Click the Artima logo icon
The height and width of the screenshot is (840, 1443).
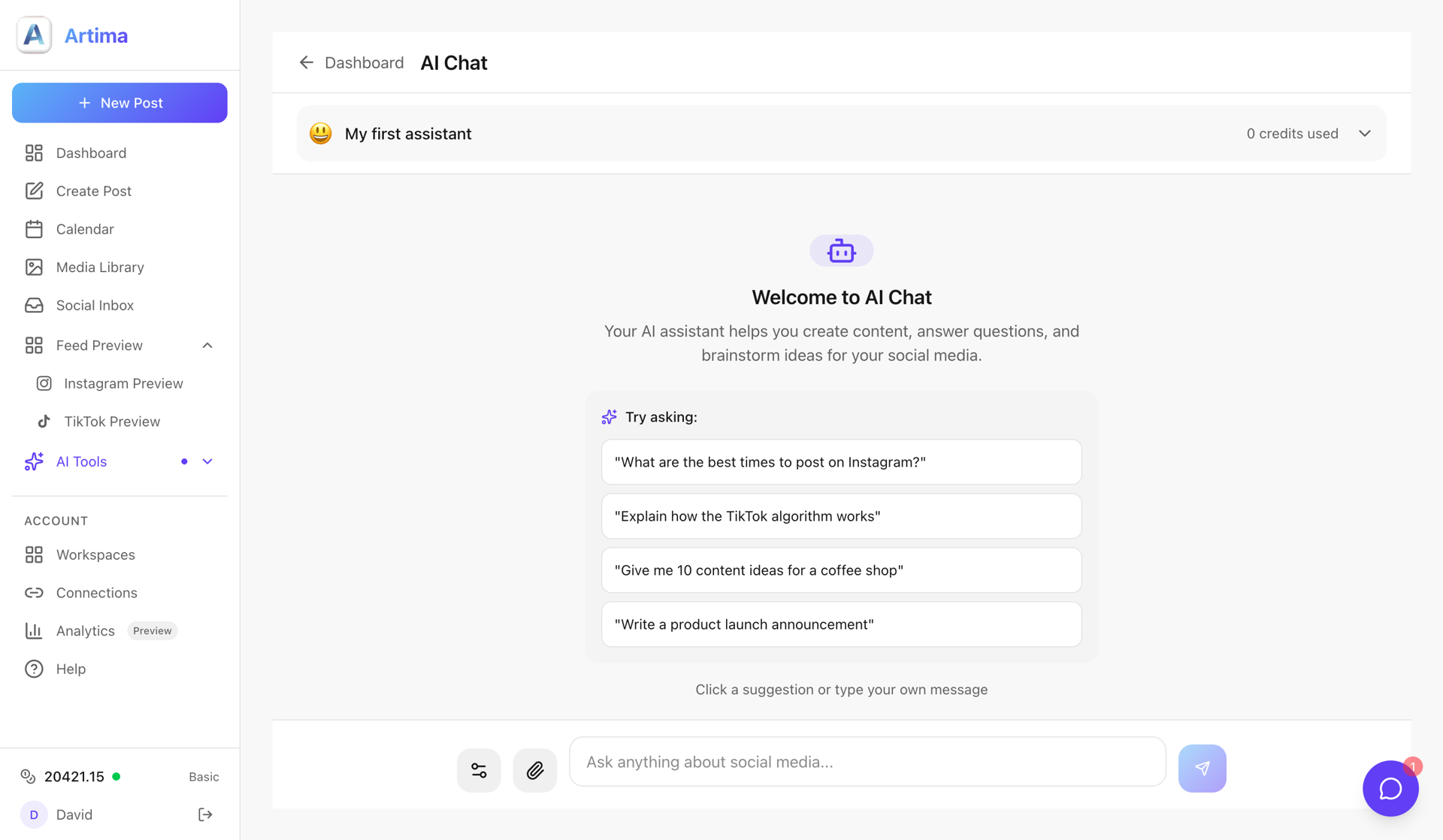(x=34, y=35)
